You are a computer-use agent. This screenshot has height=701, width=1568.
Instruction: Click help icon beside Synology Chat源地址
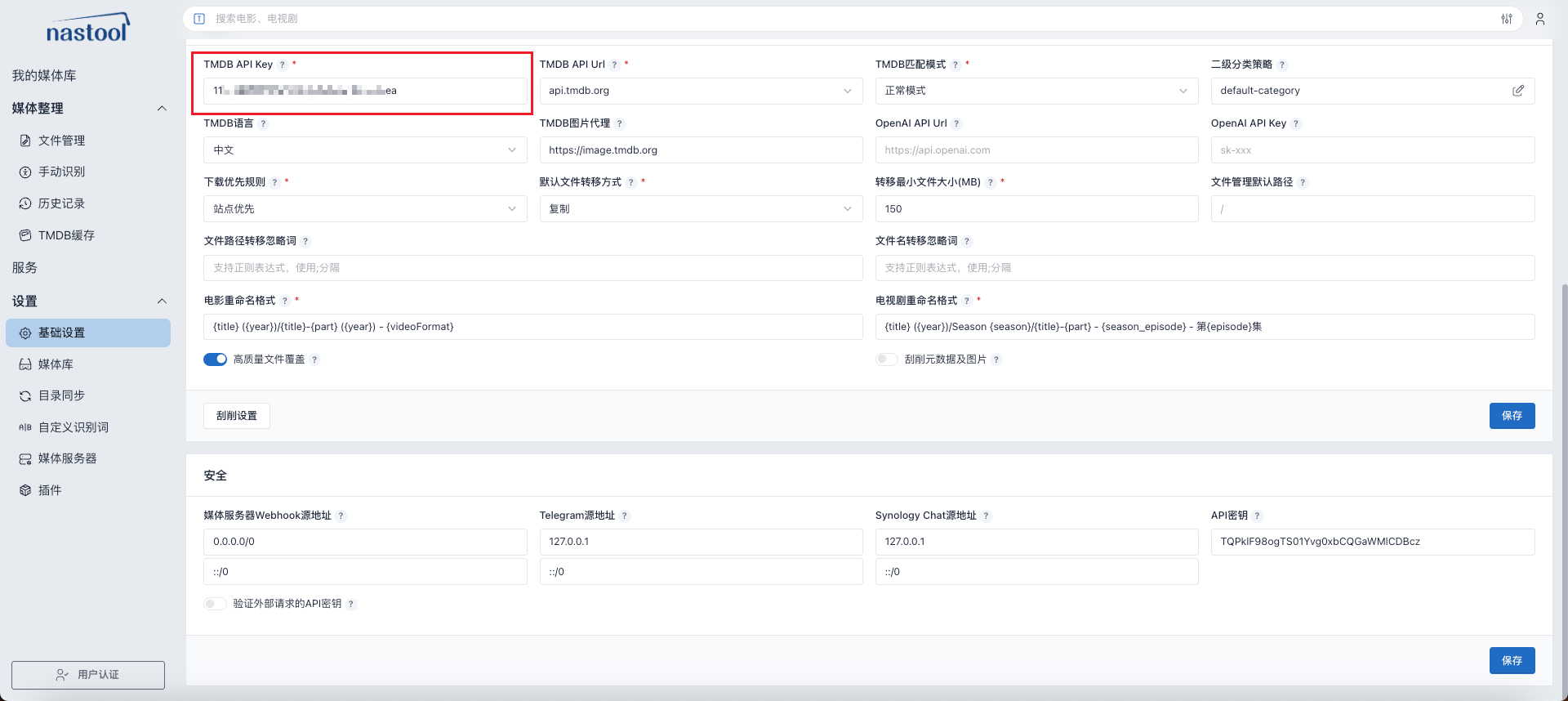(987, 516)
